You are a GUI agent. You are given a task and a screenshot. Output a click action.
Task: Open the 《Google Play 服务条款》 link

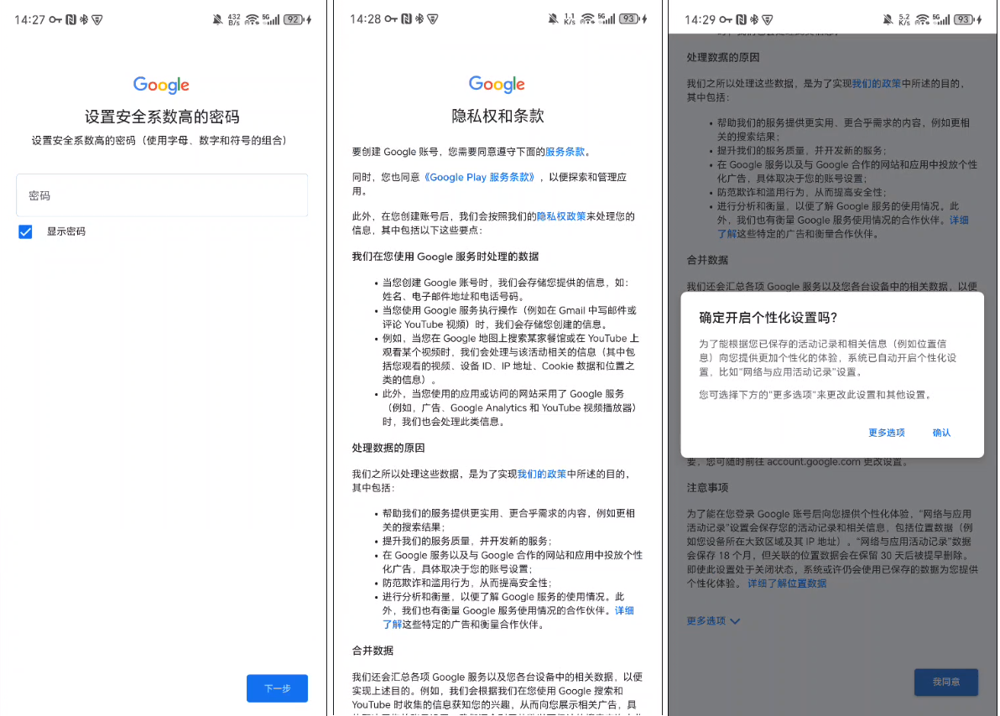pyautogui.click(x=479, y=177)
